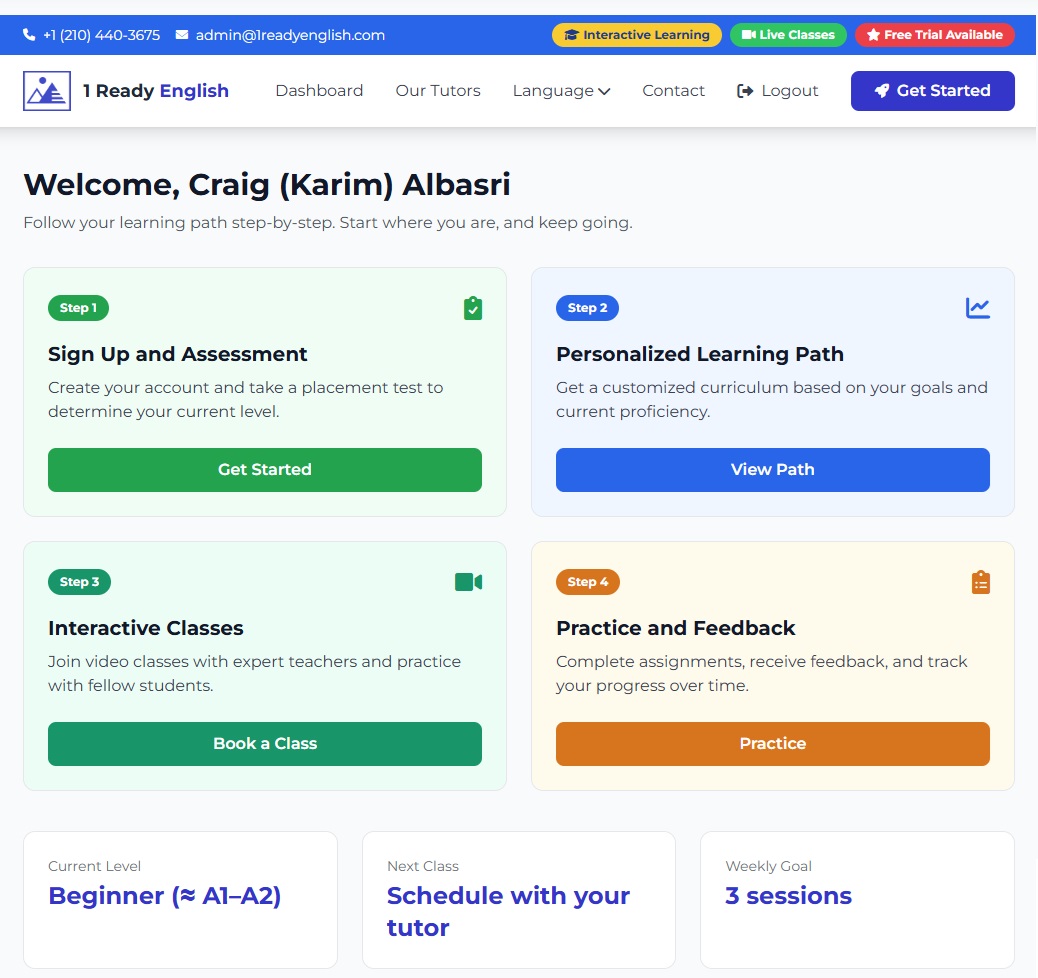Click the Get Started button in header
The image size is (1038, 978).
click(932, 91)
